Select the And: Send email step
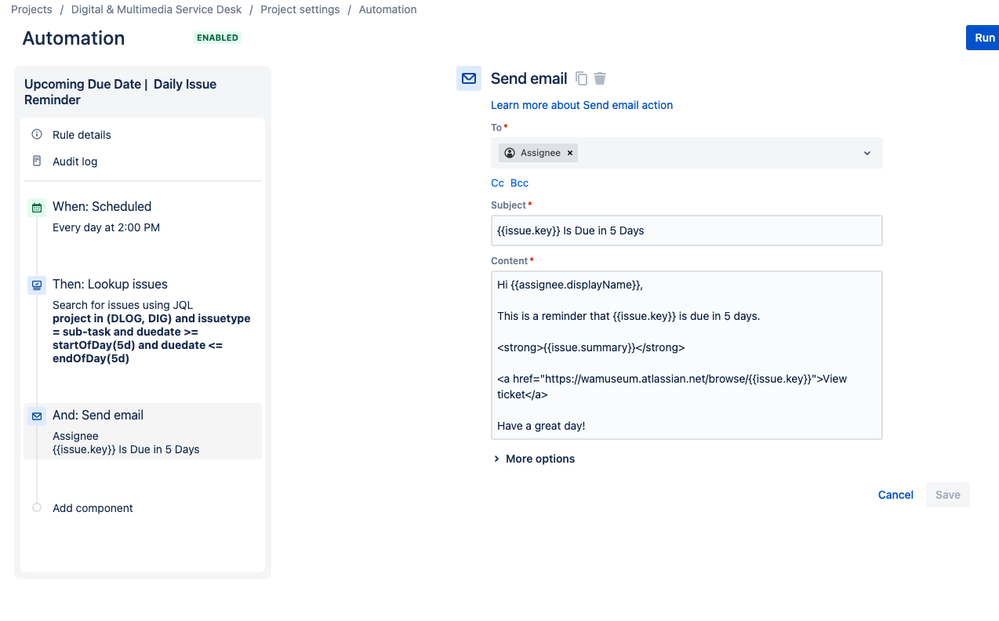The width and height of the screenshot is (999, 621). pos(143,431)
